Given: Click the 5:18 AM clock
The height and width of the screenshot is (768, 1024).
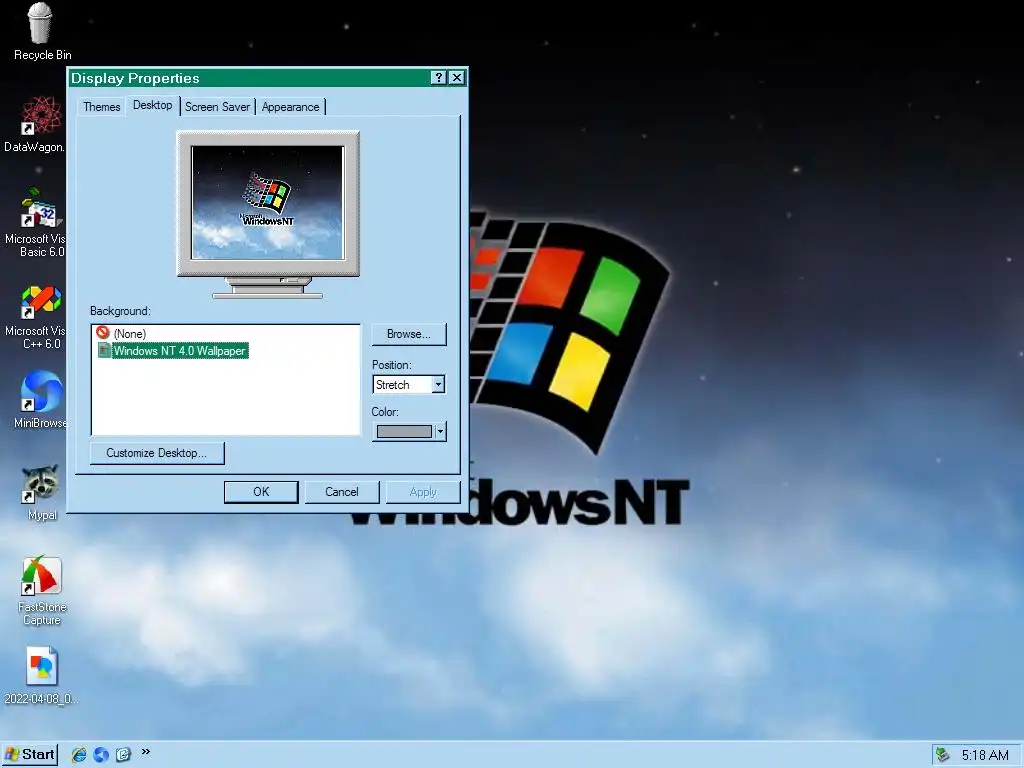Looking at the screenshot, I should tap(985, 756).
